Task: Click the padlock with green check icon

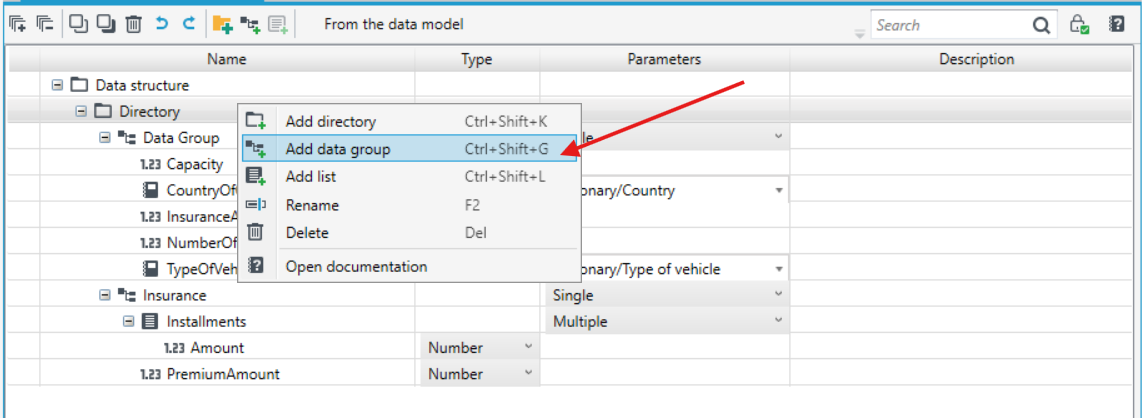Action: (1079, 25)
